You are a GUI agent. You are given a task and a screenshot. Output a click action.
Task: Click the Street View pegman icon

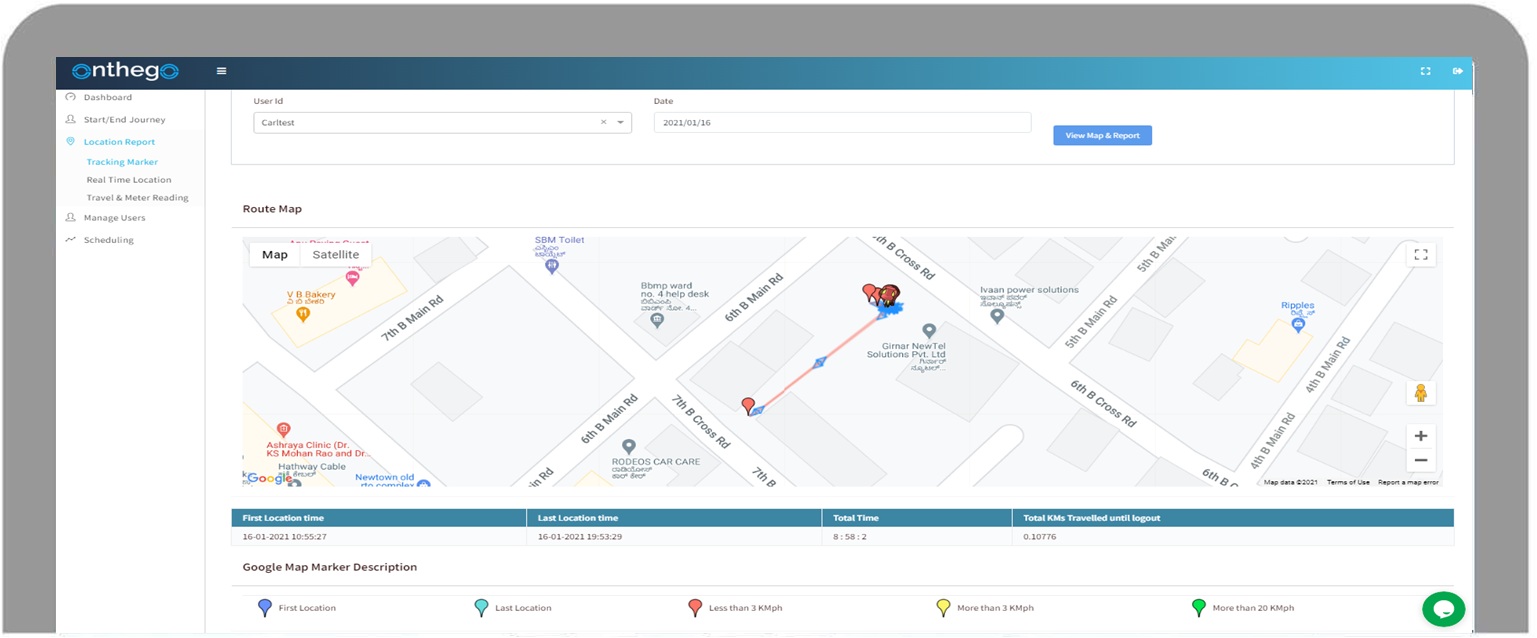point(1420,393)
